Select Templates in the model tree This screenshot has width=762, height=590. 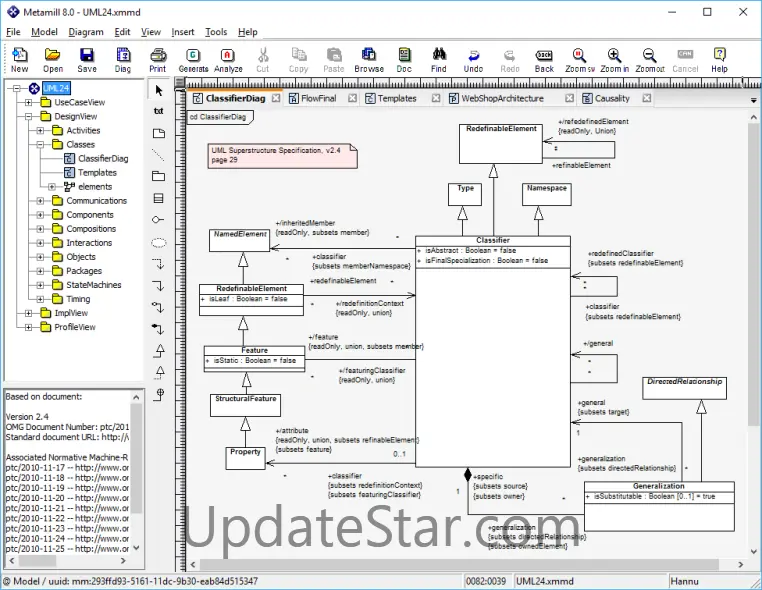pyautogui.click(x=97, y=173)
